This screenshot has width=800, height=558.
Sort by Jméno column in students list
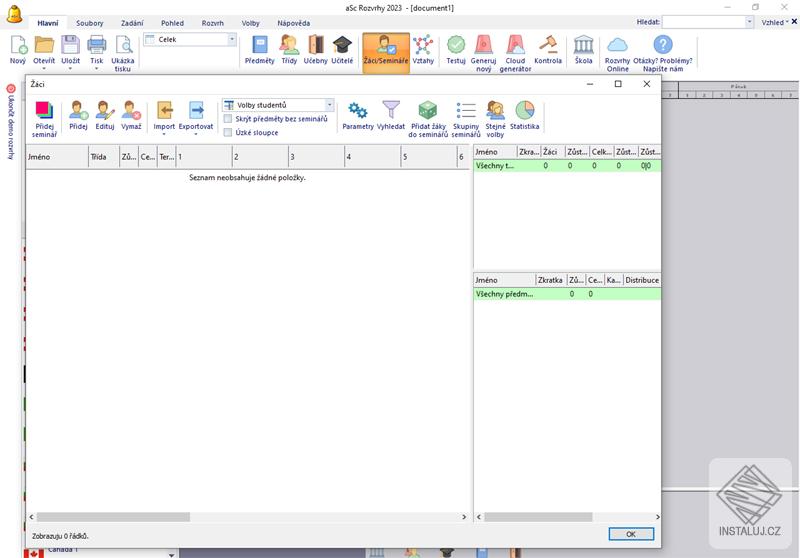[x=57, y=157]
